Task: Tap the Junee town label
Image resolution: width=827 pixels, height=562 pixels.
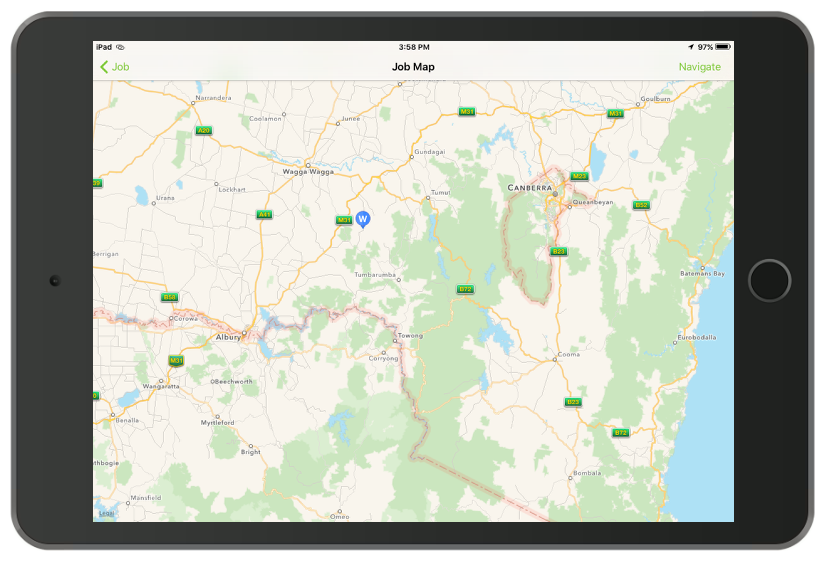Action: pos(351,119)
